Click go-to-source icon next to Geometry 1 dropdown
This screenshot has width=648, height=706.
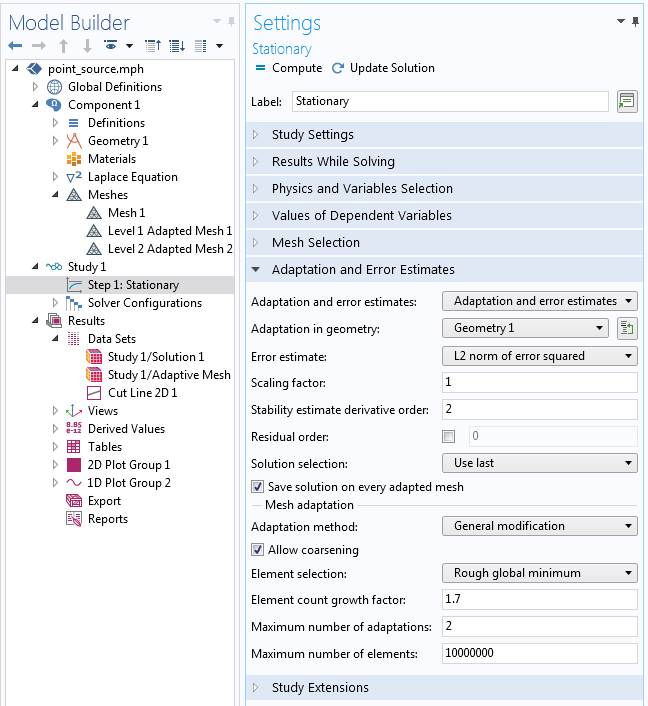coord(627,328)
